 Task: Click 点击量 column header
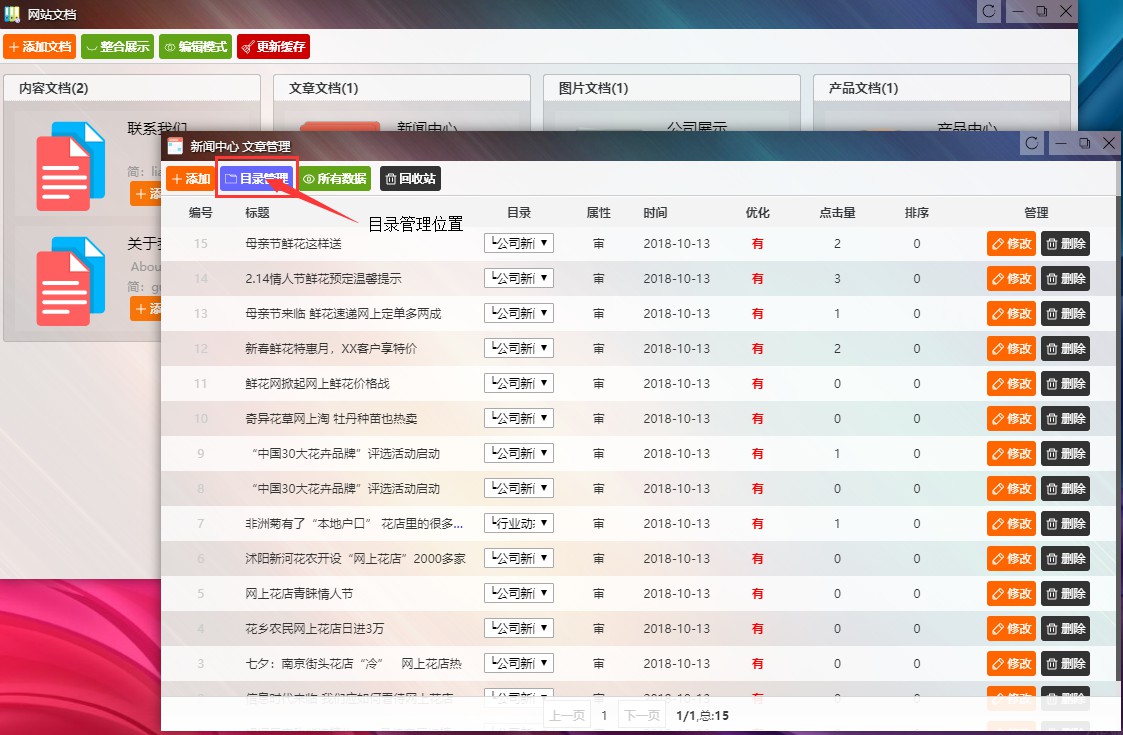pos(837,213)
